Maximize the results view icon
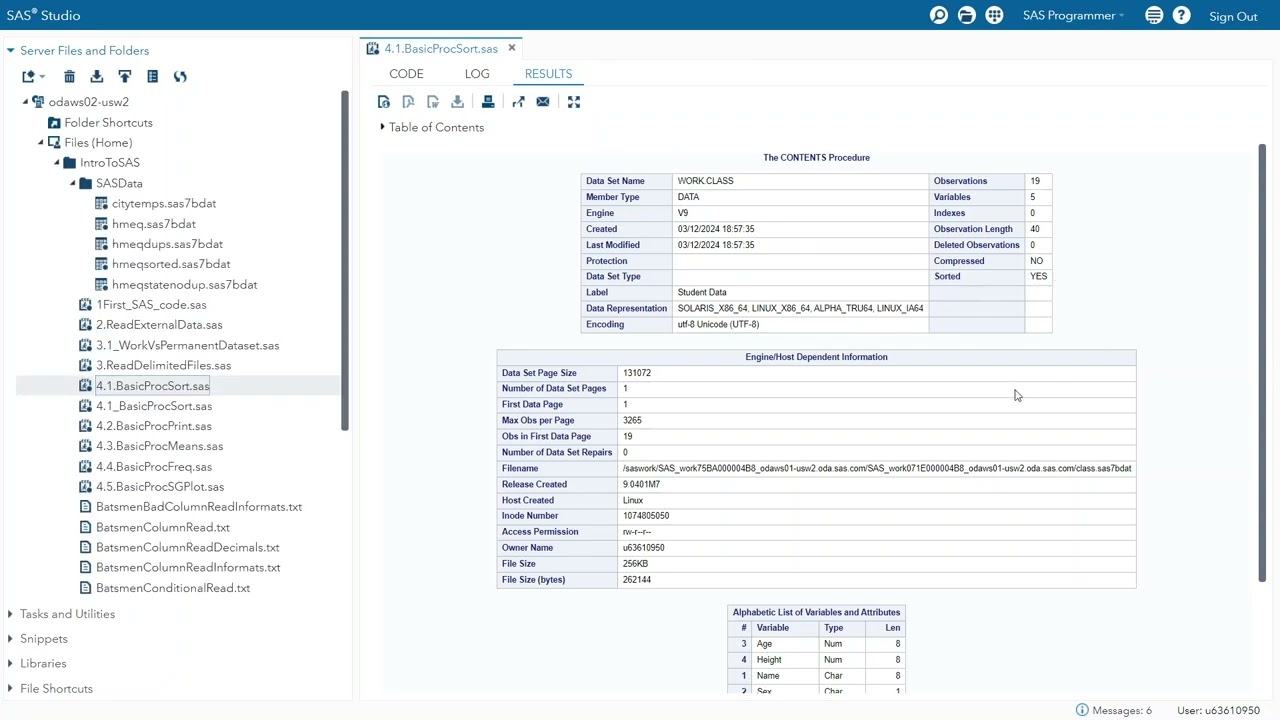The image size is (1280, 720). coord(574,101)
